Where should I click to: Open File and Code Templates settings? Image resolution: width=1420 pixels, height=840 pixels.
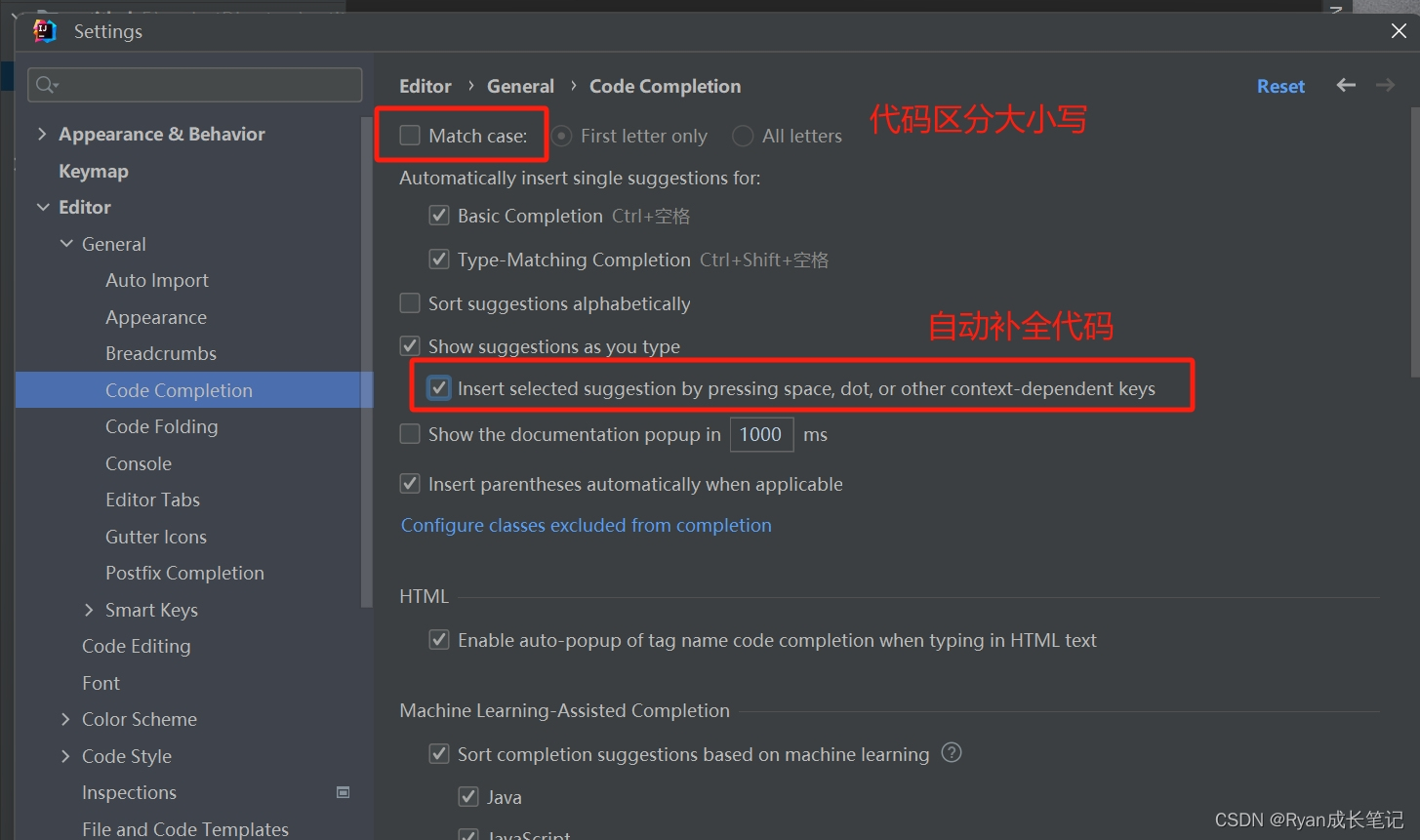[185, 829]
